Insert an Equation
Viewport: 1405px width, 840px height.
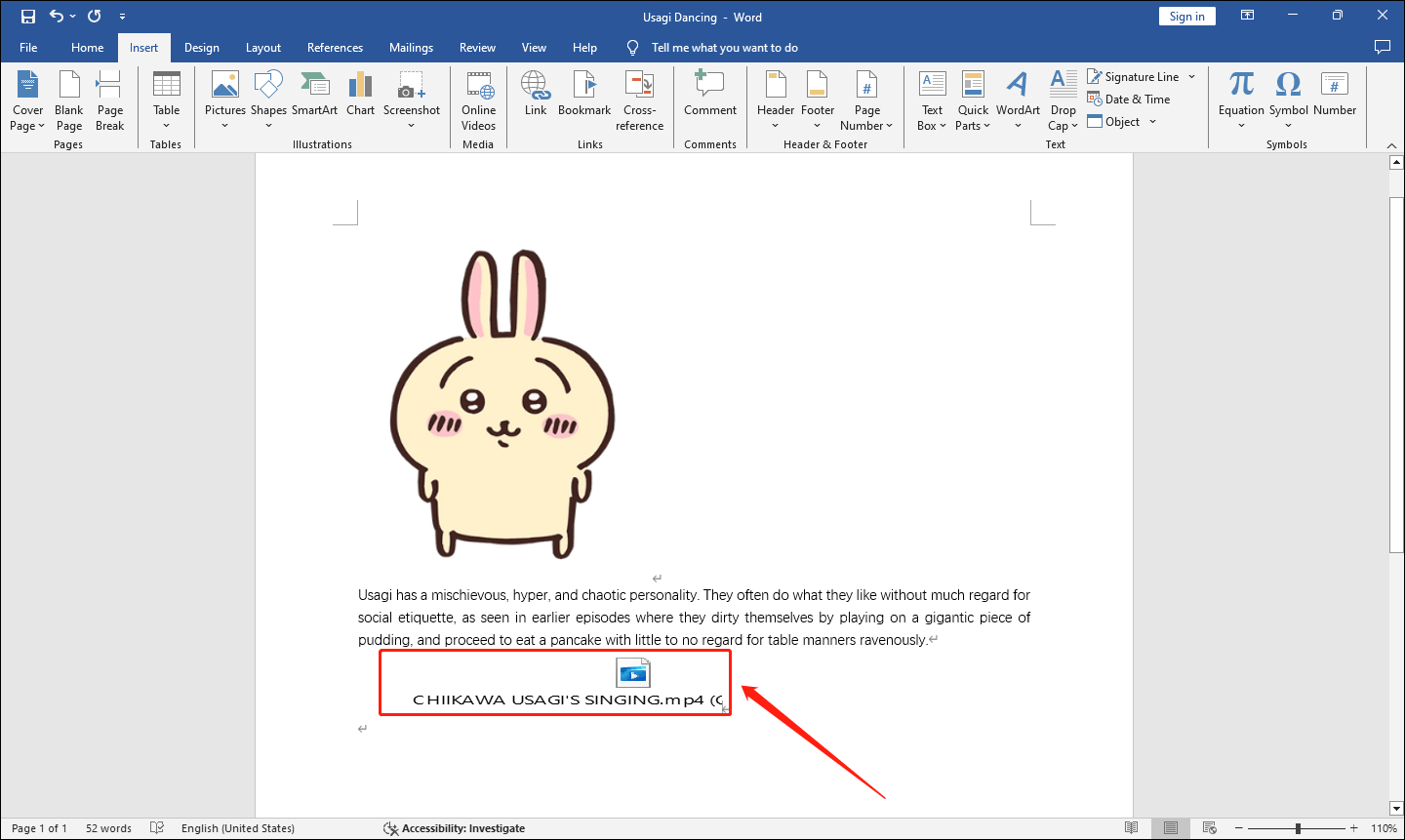(1241, 100)
